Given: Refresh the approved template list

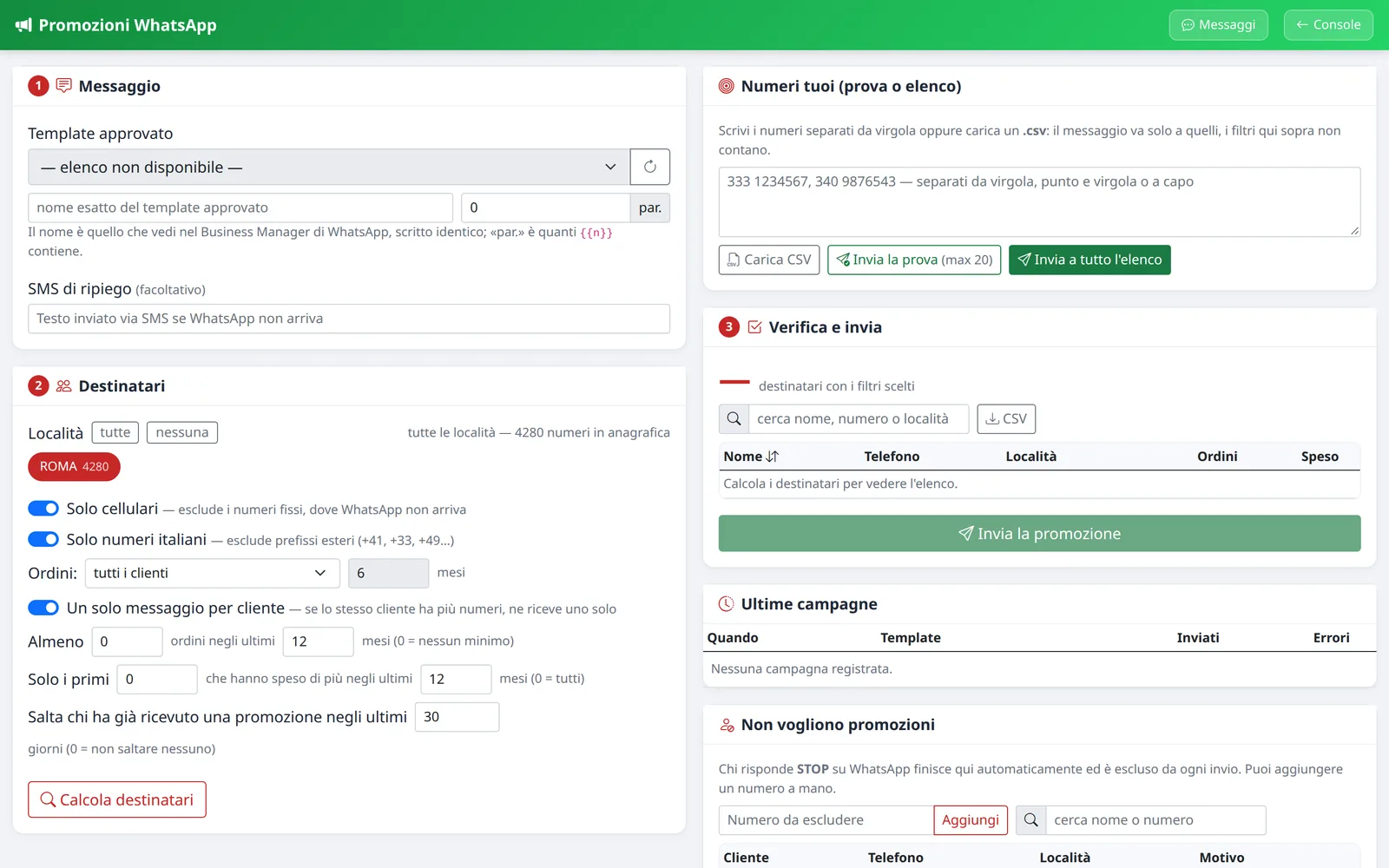Looking at the screenshot, I should click(649, 167).
